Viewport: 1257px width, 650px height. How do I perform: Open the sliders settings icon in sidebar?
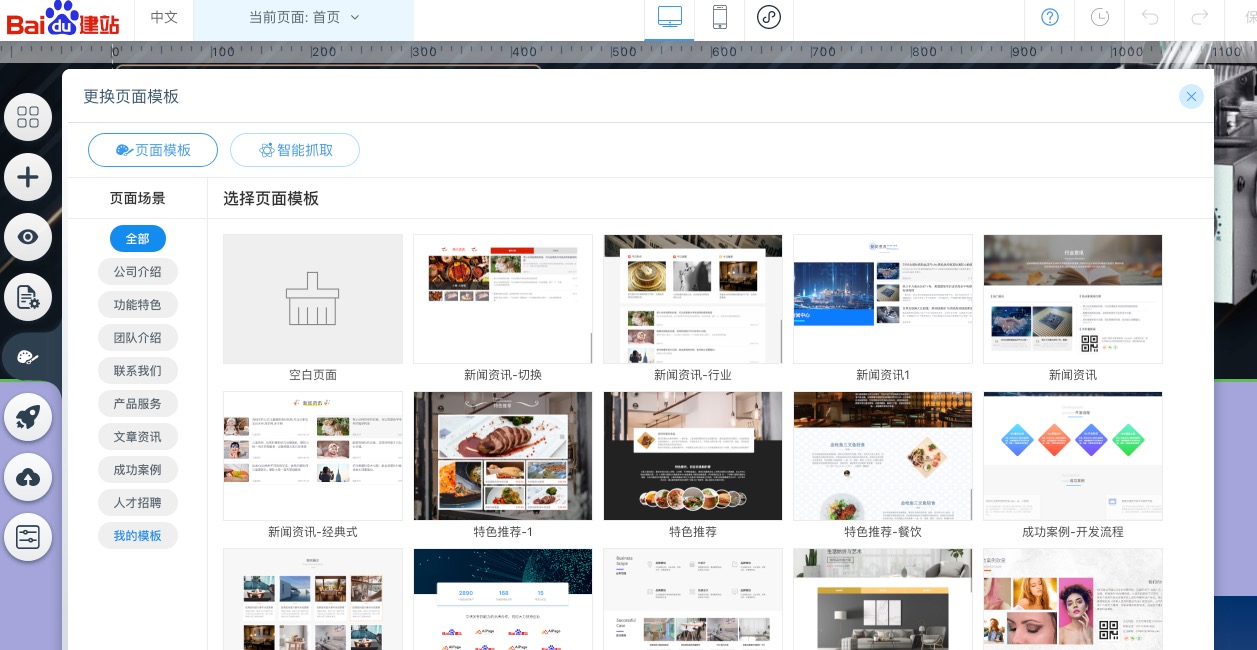28,538
